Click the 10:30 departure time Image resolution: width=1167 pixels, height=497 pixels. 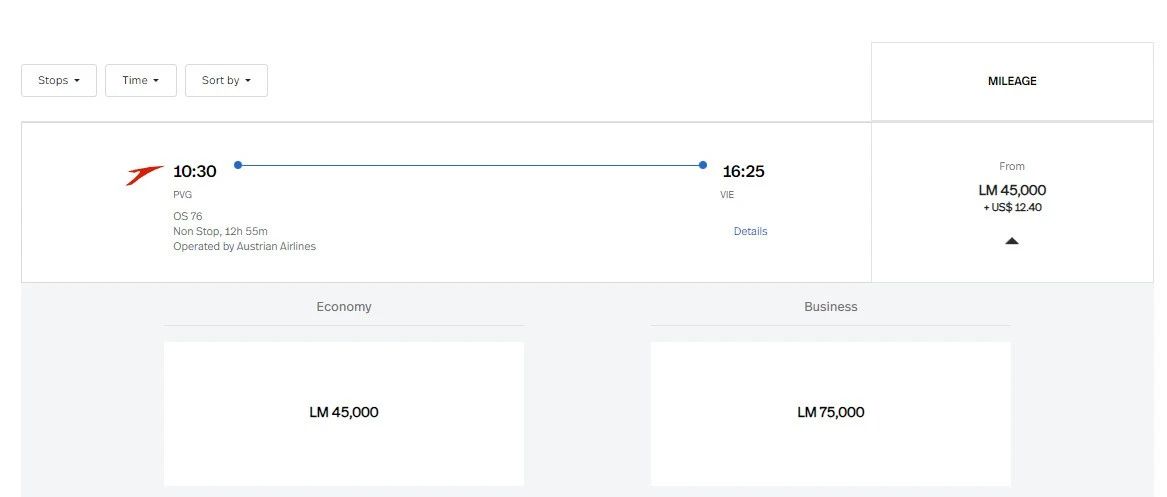point(194,172)
